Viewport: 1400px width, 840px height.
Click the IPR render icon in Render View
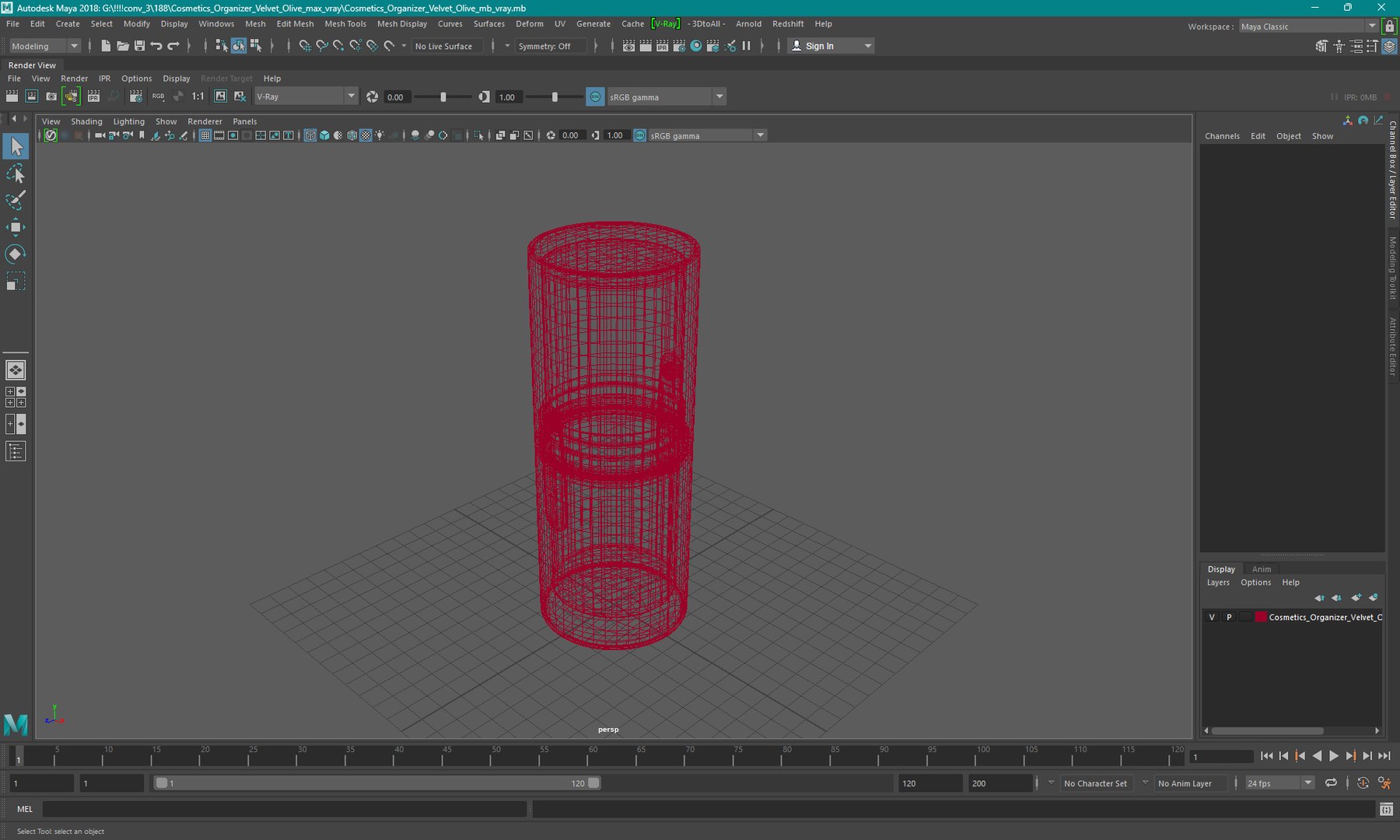click(93, 96)
